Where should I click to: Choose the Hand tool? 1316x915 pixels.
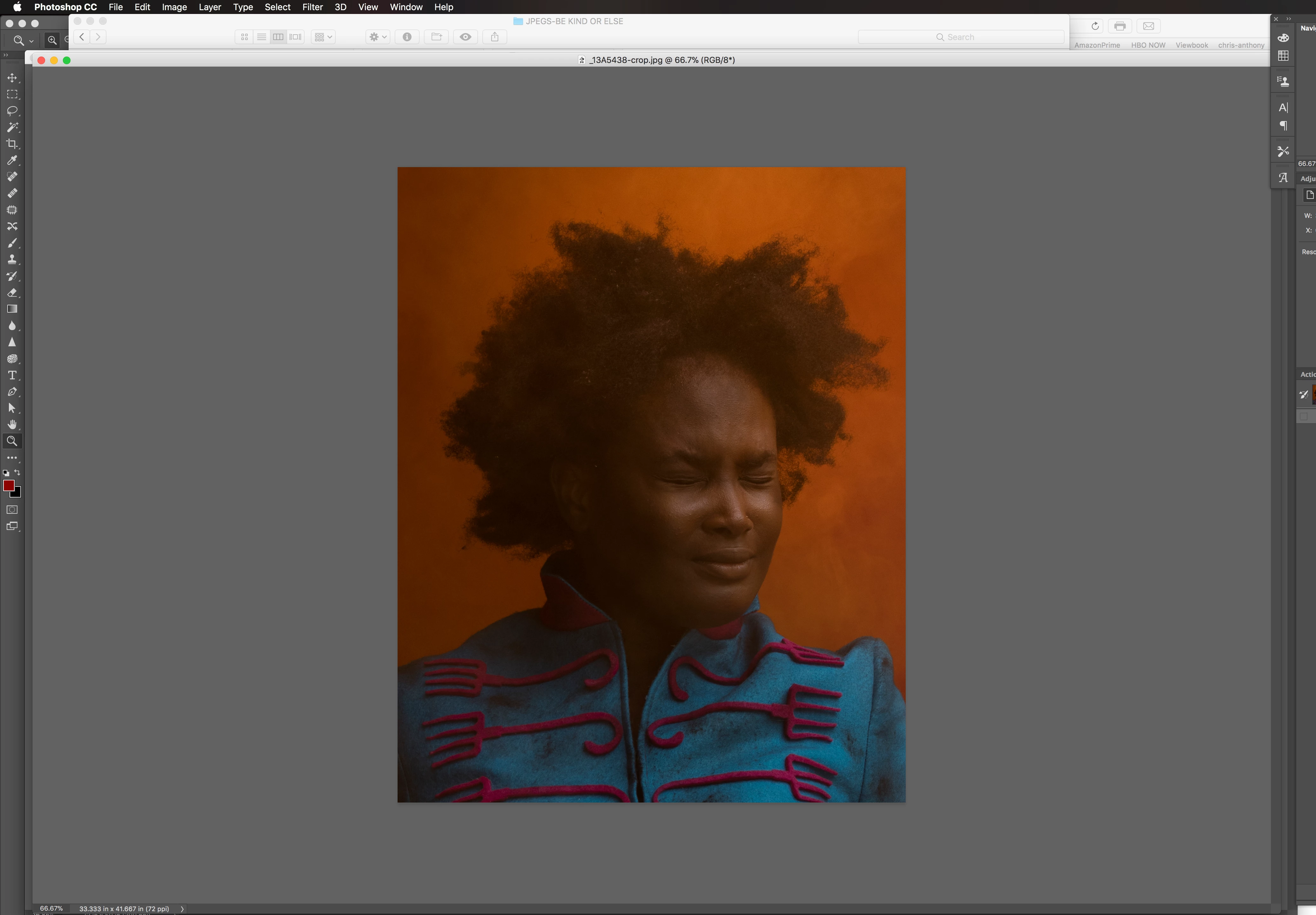point(12,425)
